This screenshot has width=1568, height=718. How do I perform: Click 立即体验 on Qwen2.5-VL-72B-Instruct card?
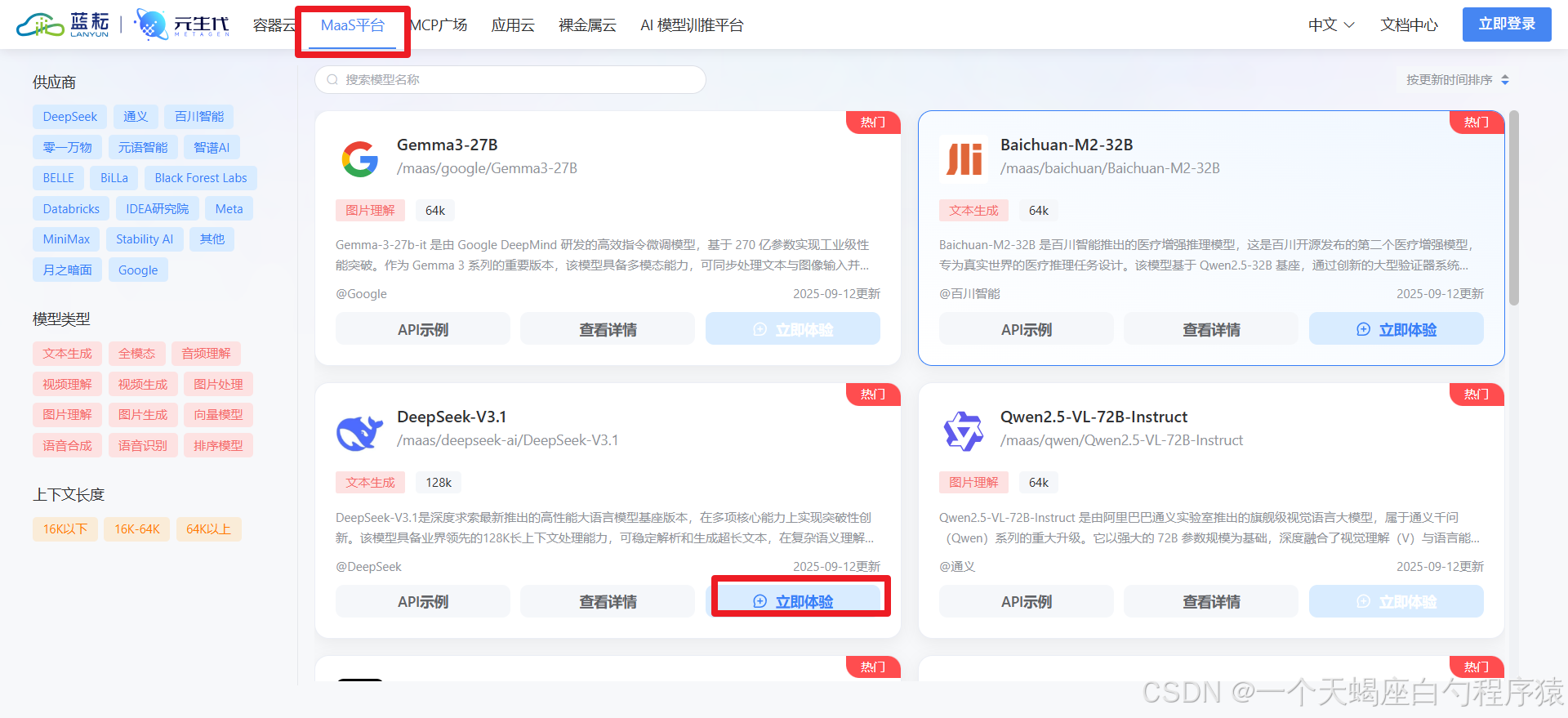point(1396,602)
